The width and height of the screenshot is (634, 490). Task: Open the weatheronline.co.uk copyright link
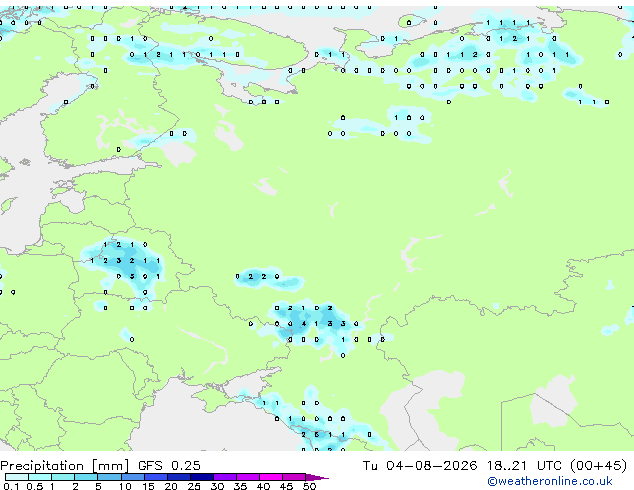coord(550,481)
